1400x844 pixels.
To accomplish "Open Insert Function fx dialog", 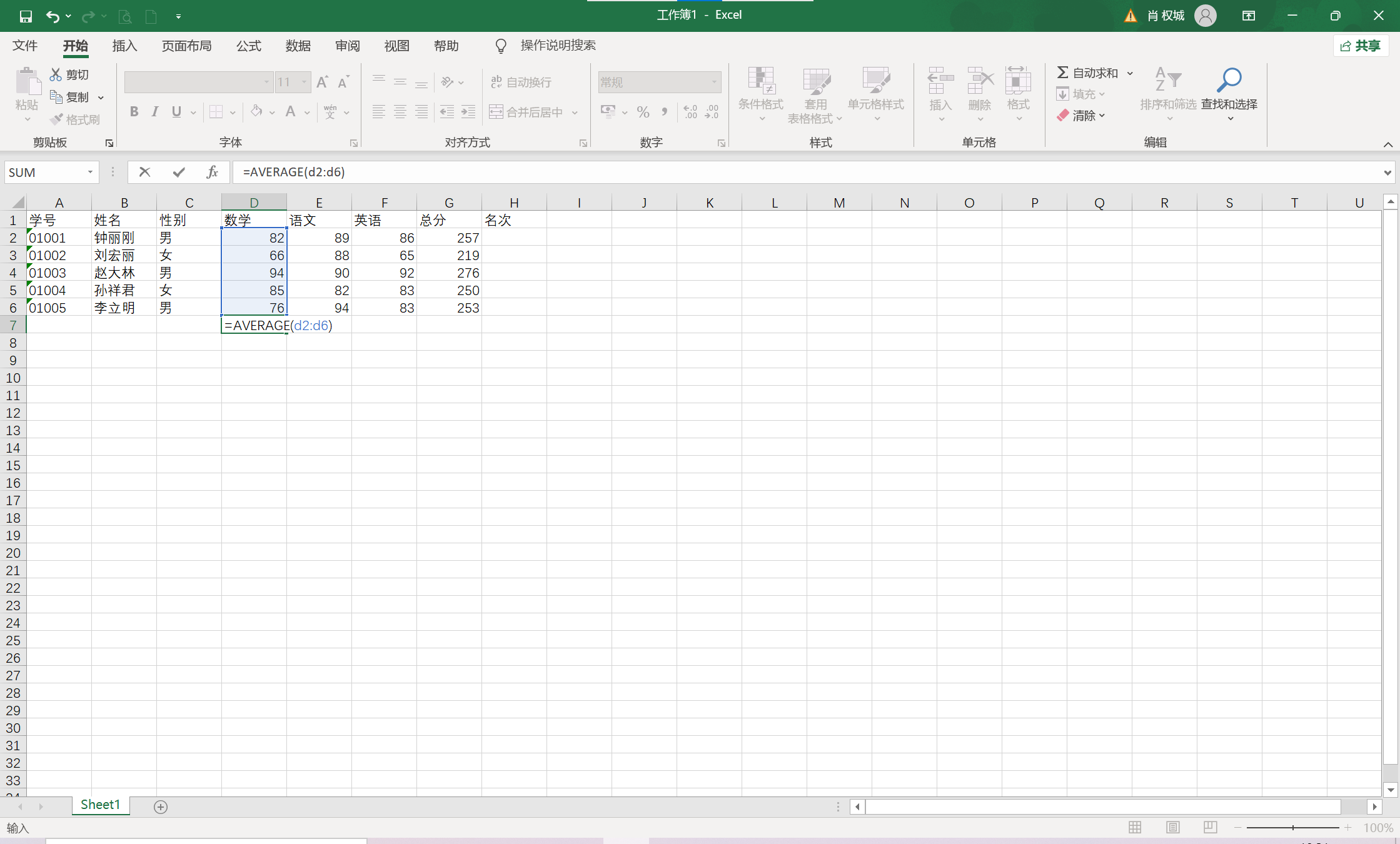I will pyautogui.click(x=212, y=172).
